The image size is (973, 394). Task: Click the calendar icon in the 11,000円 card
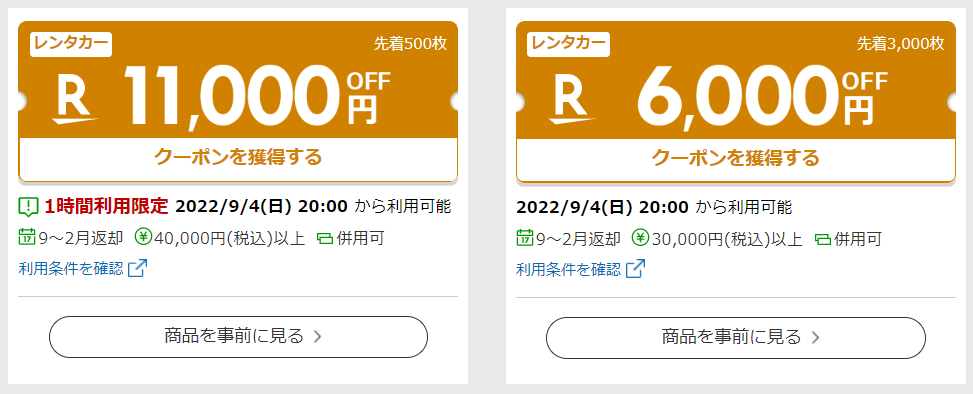coord(27,237)
